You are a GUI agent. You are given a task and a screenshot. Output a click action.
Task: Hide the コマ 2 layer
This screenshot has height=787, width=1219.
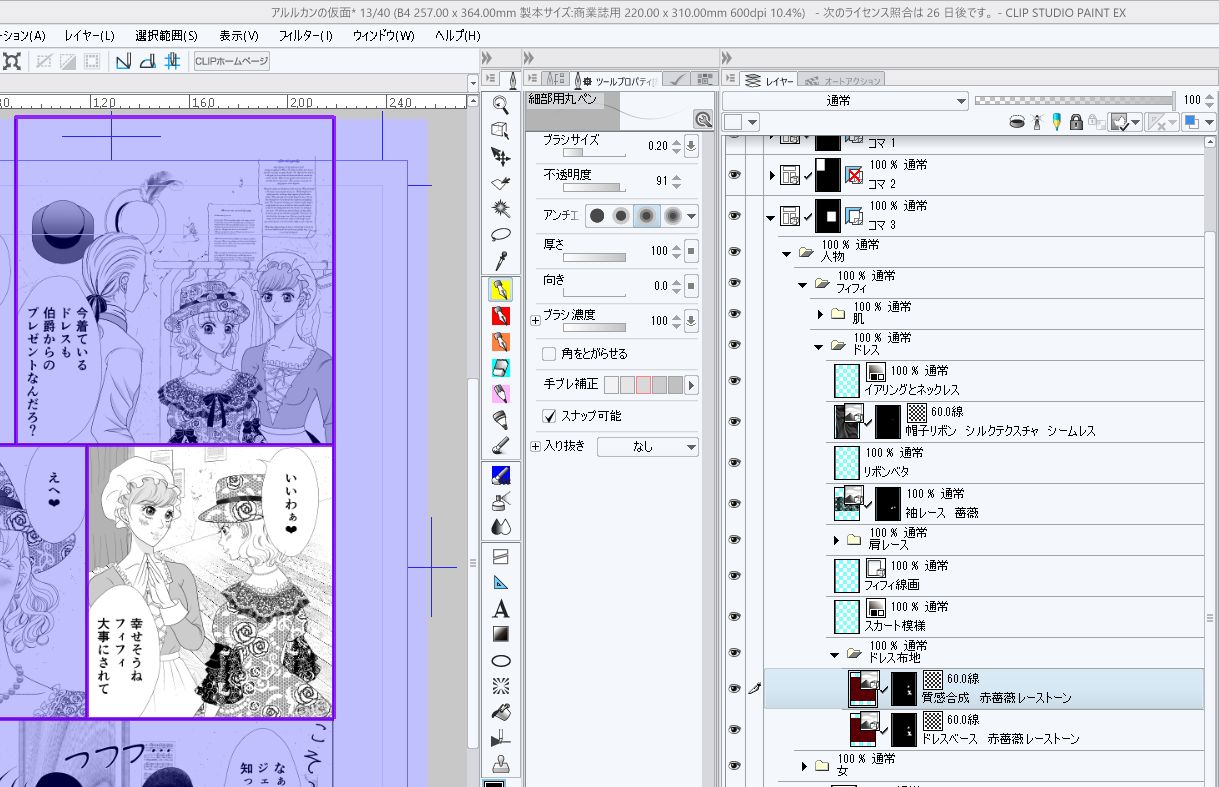pos(735,175)
